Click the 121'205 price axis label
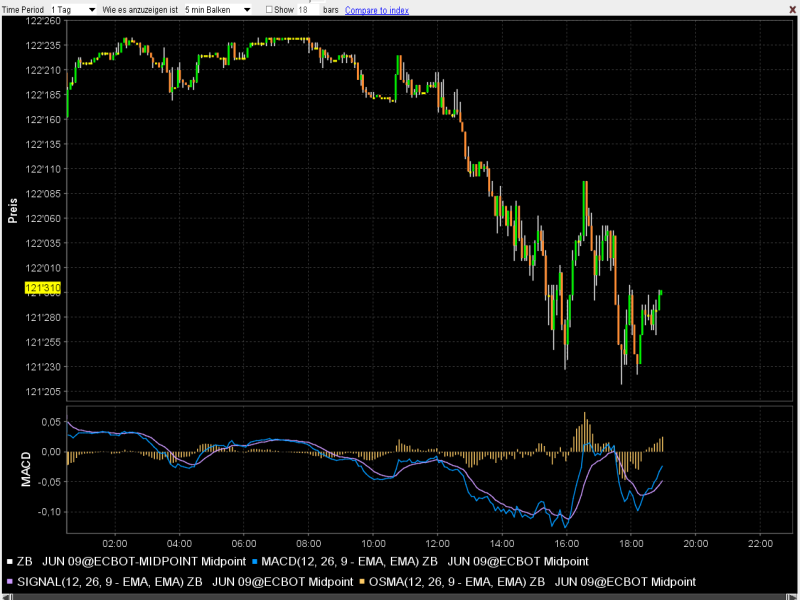This screenshot has height=600, width=800. click(x=43, y=392)
